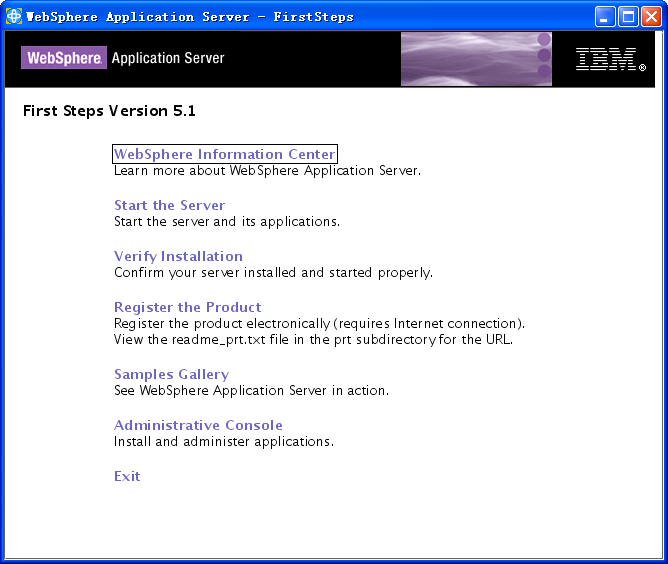Select the Register the Product link
The width and height of the screenshot is (668, 564).
click(x=187, y=307)
